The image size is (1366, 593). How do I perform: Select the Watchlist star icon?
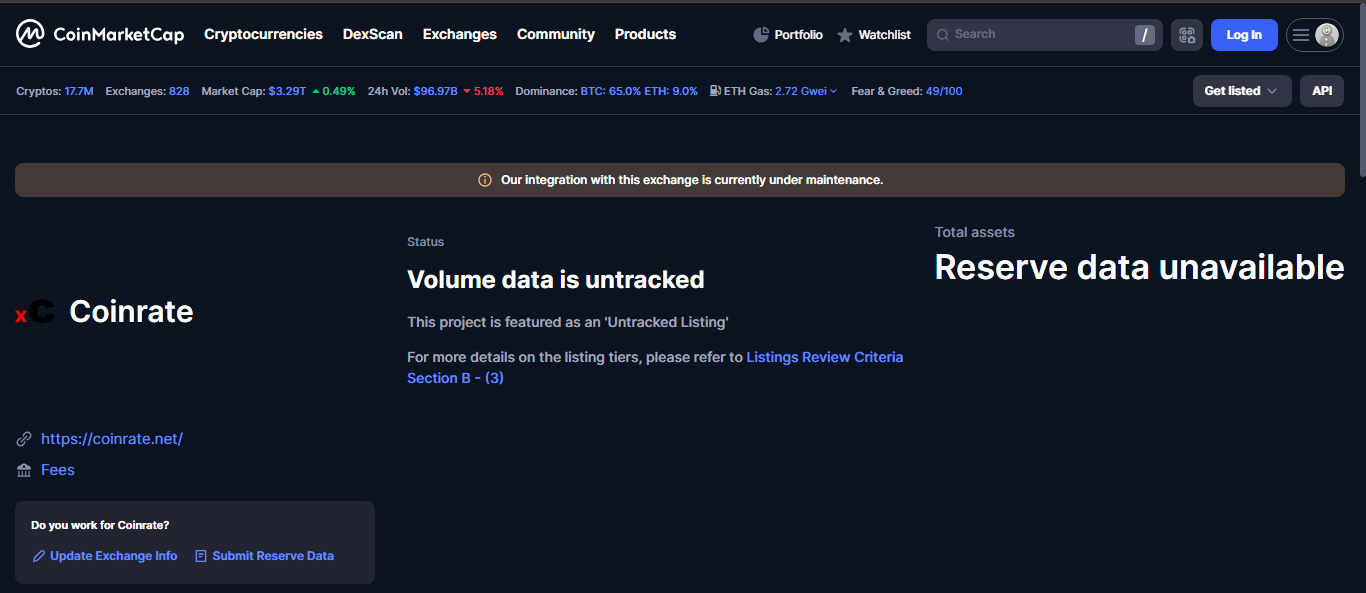(x=845, y=34)
